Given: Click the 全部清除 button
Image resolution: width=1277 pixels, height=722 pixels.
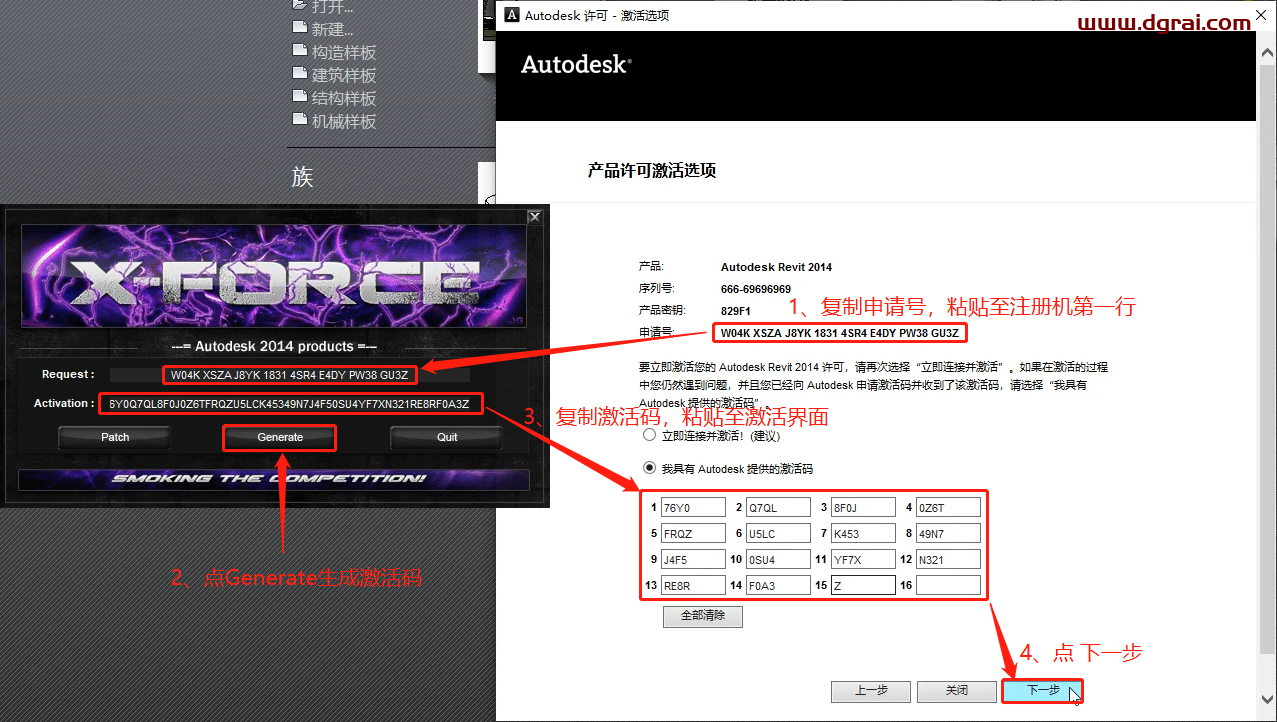Looking at the screenshot, I should (703, 616).
